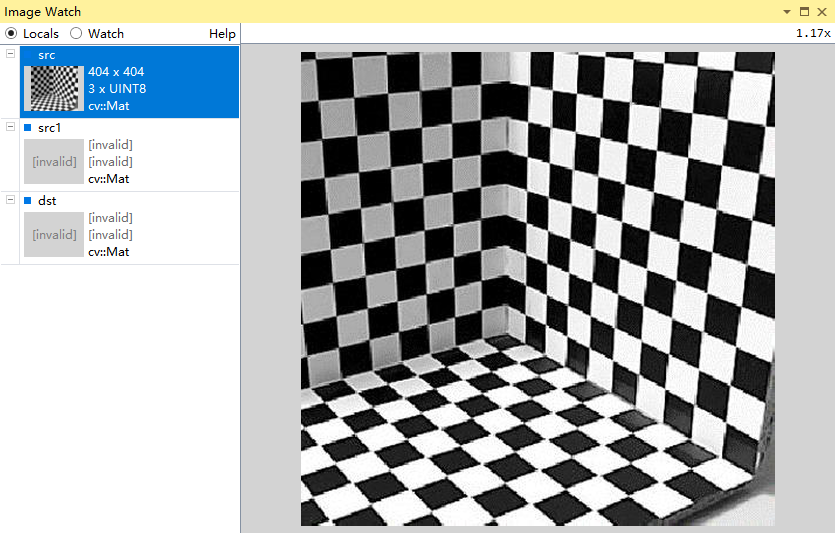Collapse the dst variable entry

[x=10, y=199]
